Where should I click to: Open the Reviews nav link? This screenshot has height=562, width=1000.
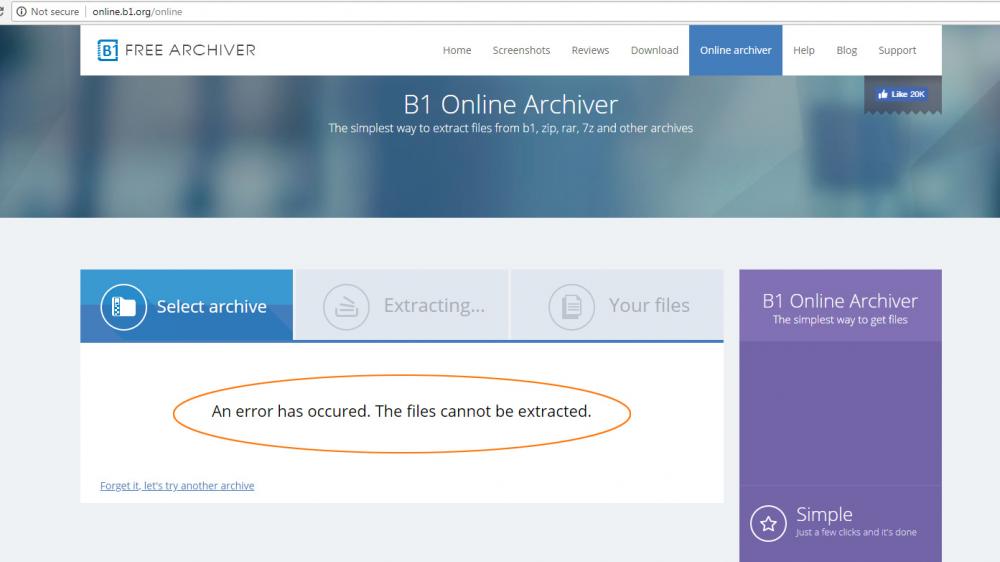click(590, 50)
